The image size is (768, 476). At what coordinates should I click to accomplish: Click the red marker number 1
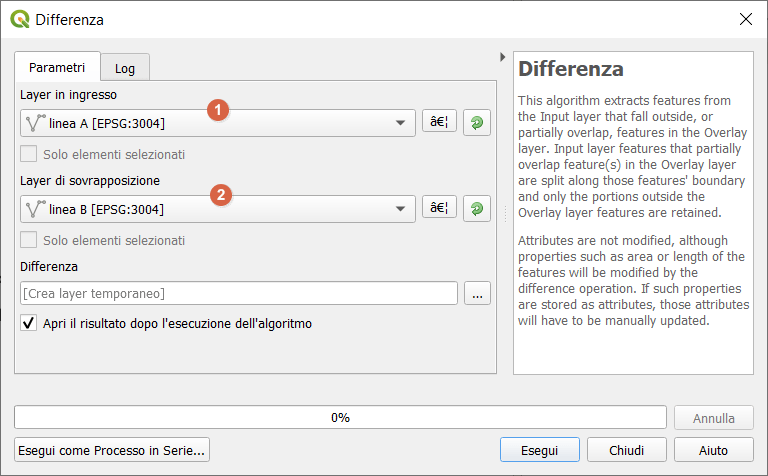click(217, 108)
